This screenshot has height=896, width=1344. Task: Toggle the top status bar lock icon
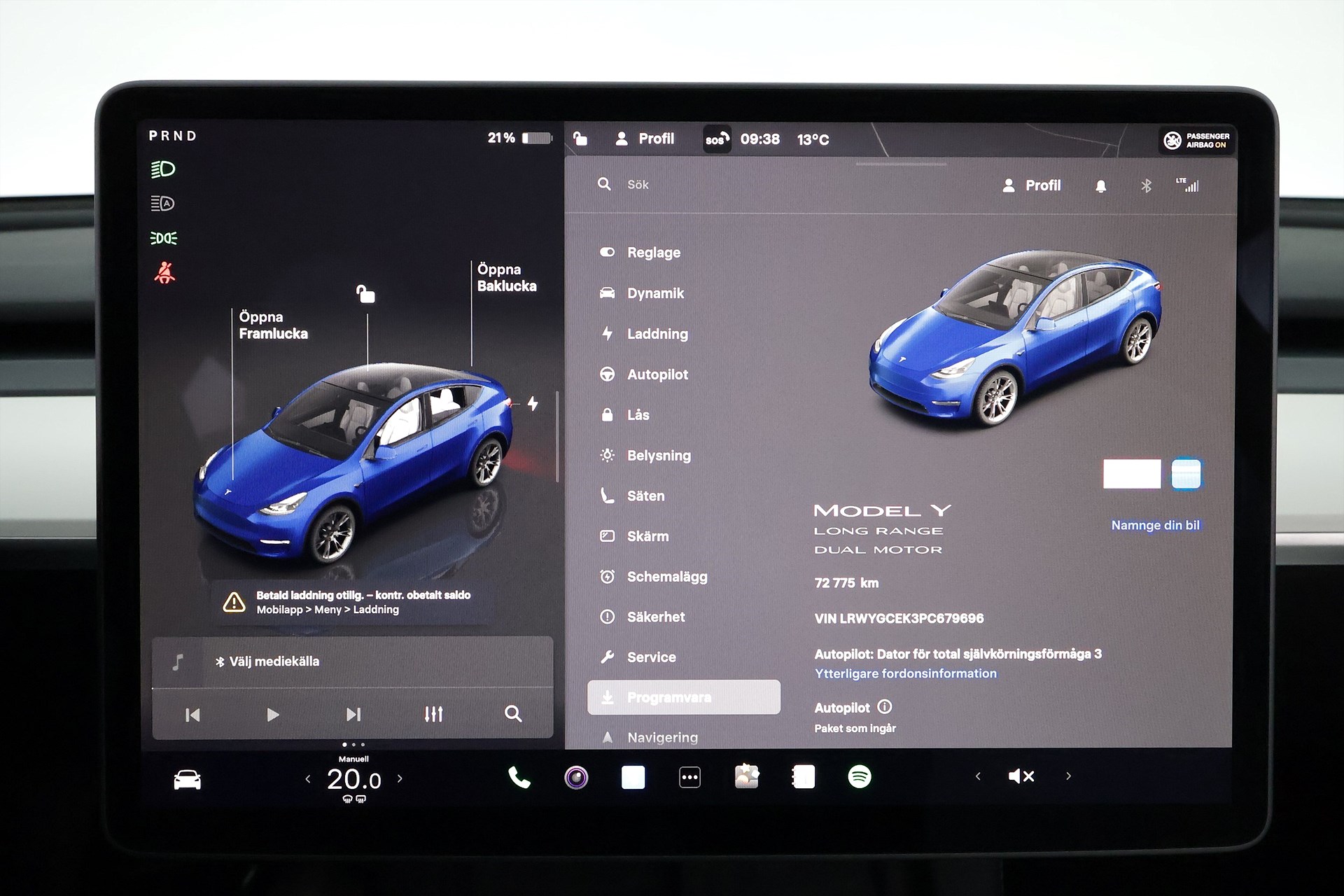coord(580,139)
